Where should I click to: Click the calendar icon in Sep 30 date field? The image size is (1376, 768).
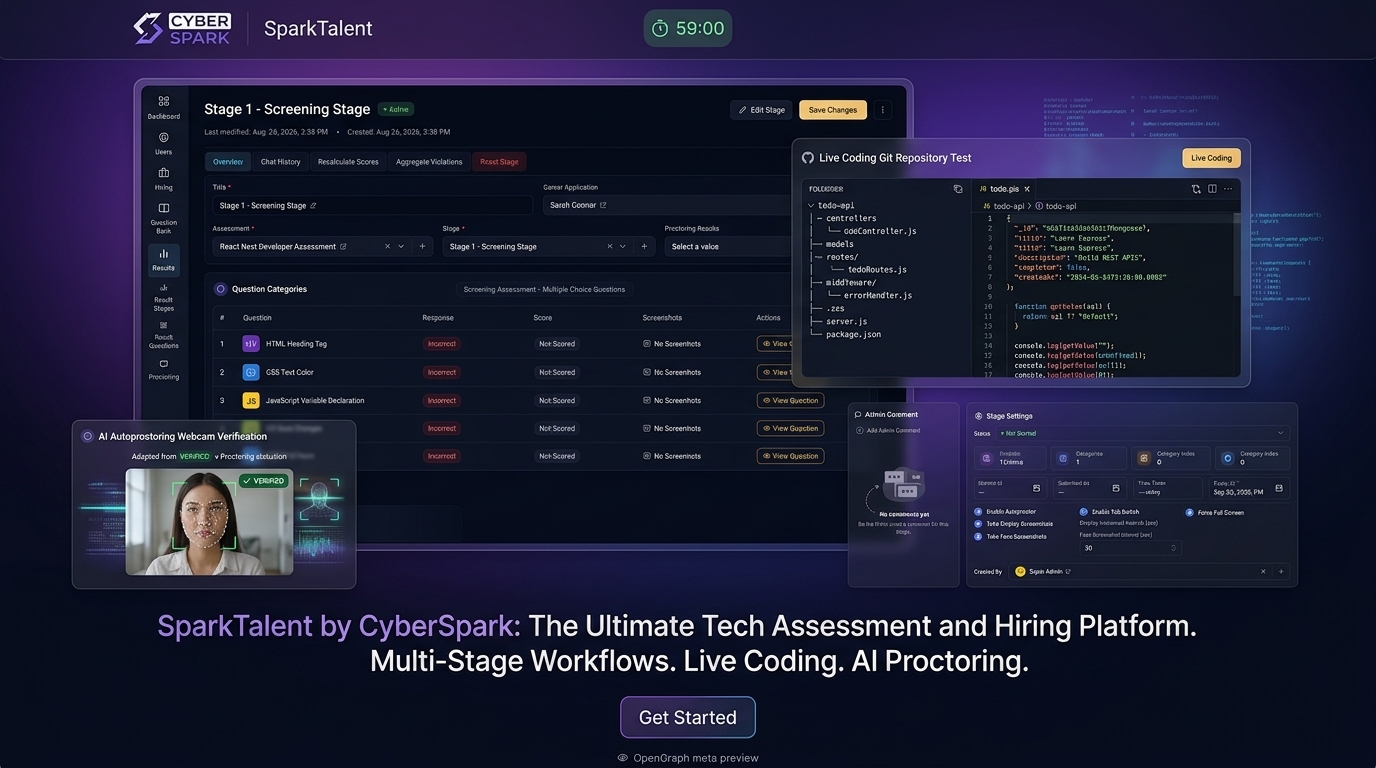(1279, 488)
